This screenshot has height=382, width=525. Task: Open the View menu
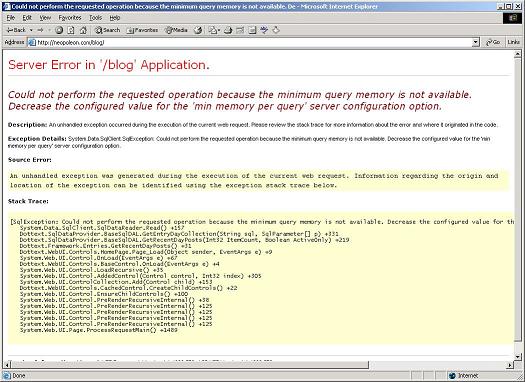pos(45,18)
